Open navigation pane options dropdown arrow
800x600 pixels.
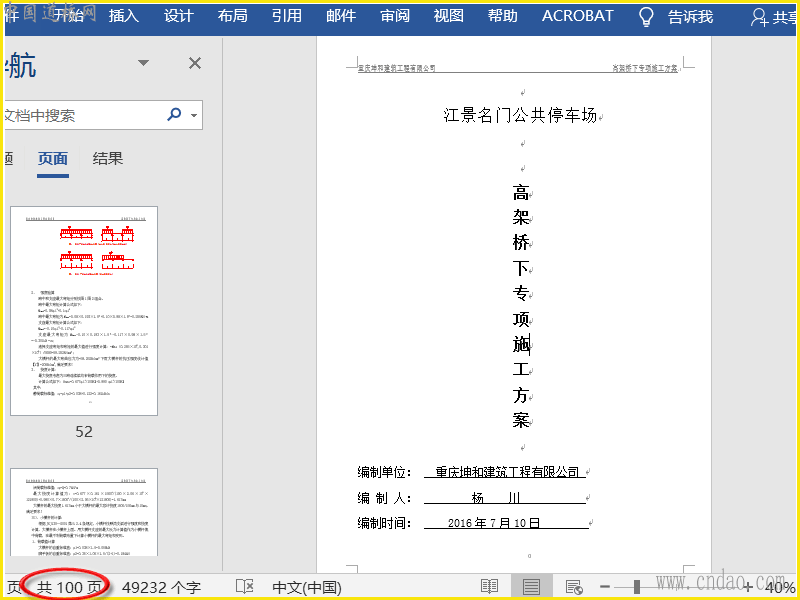[x=143, y=63]
